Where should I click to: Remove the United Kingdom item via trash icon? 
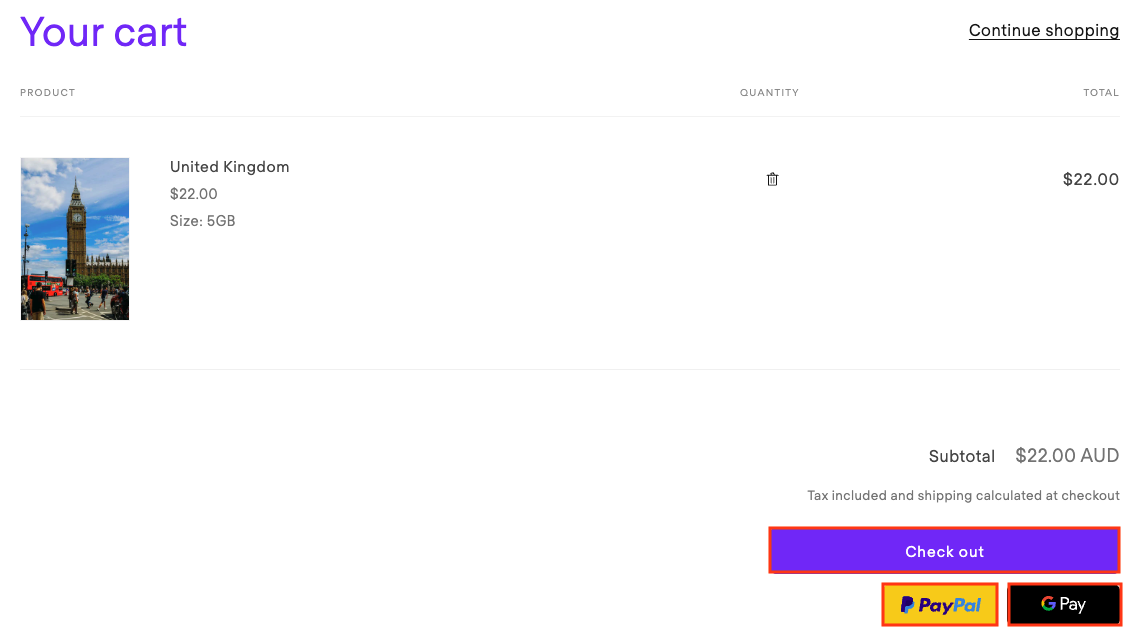(772, 179)
